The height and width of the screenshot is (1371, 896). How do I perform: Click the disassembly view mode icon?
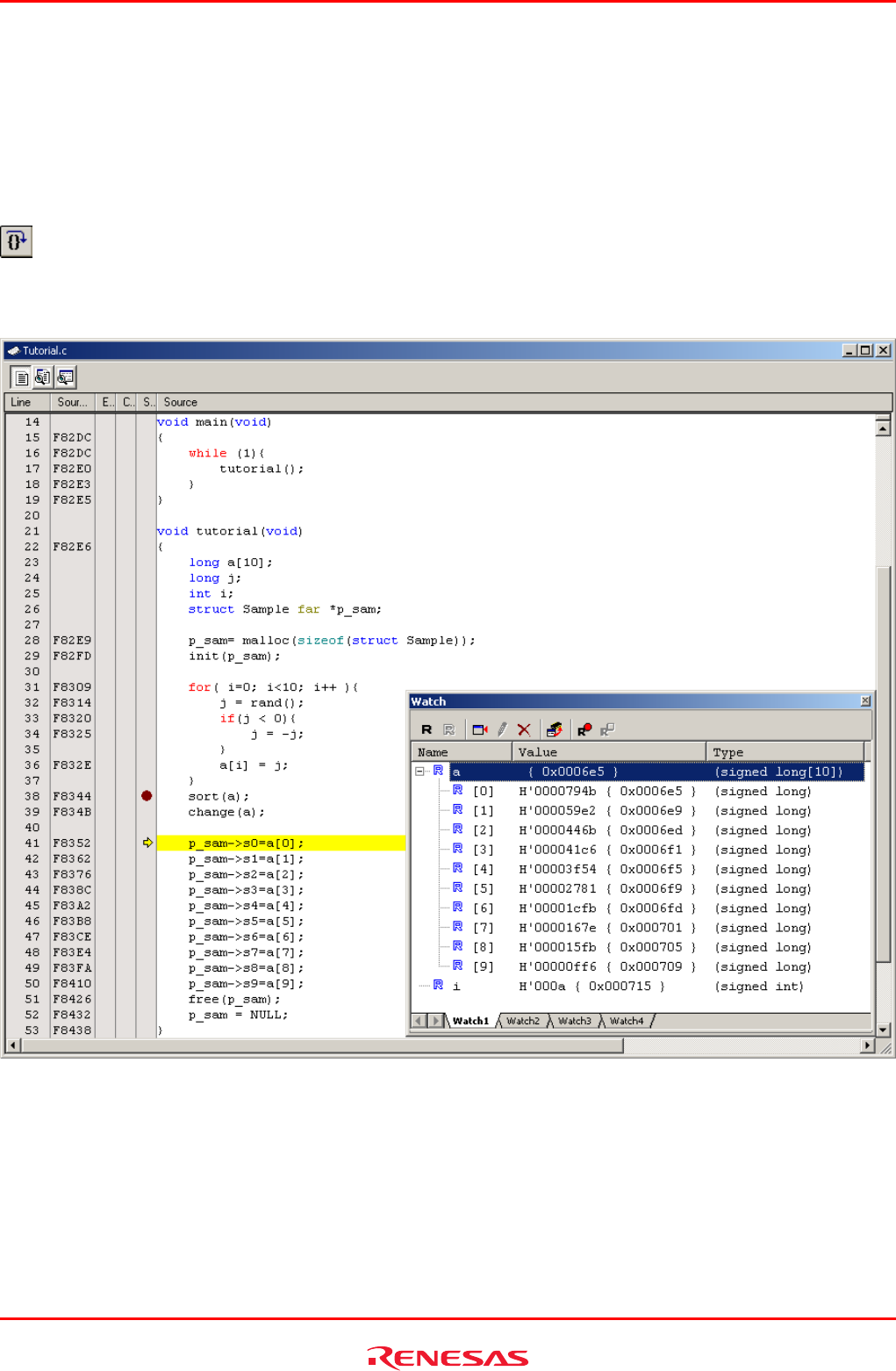pyautogui.click(x=65, y=377)
